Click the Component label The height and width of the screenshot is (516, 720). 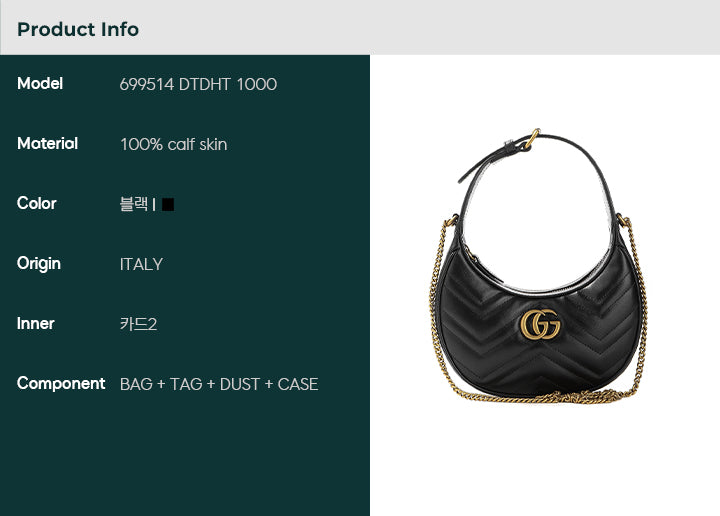click(61, 383)
